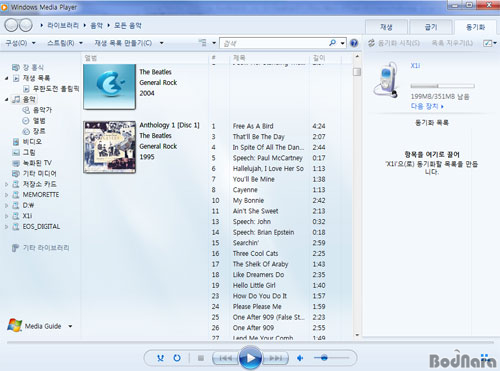Viewport: 500px width, 371px height.
Task: Open 기타 미디어 in sidebar
Action: point(39,174)
